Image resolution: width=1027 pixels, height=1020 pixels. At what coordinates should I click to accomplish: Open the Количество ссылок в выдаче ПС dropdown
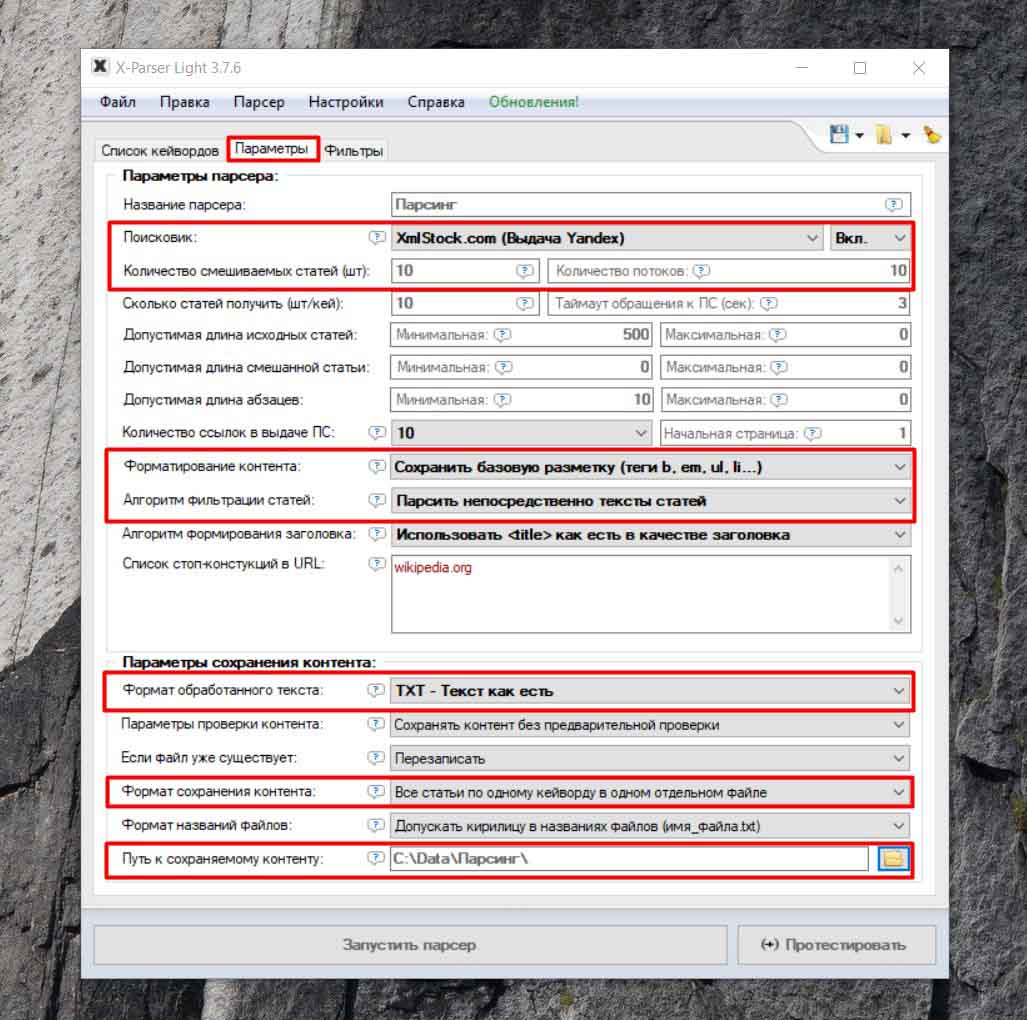[522, 433]
